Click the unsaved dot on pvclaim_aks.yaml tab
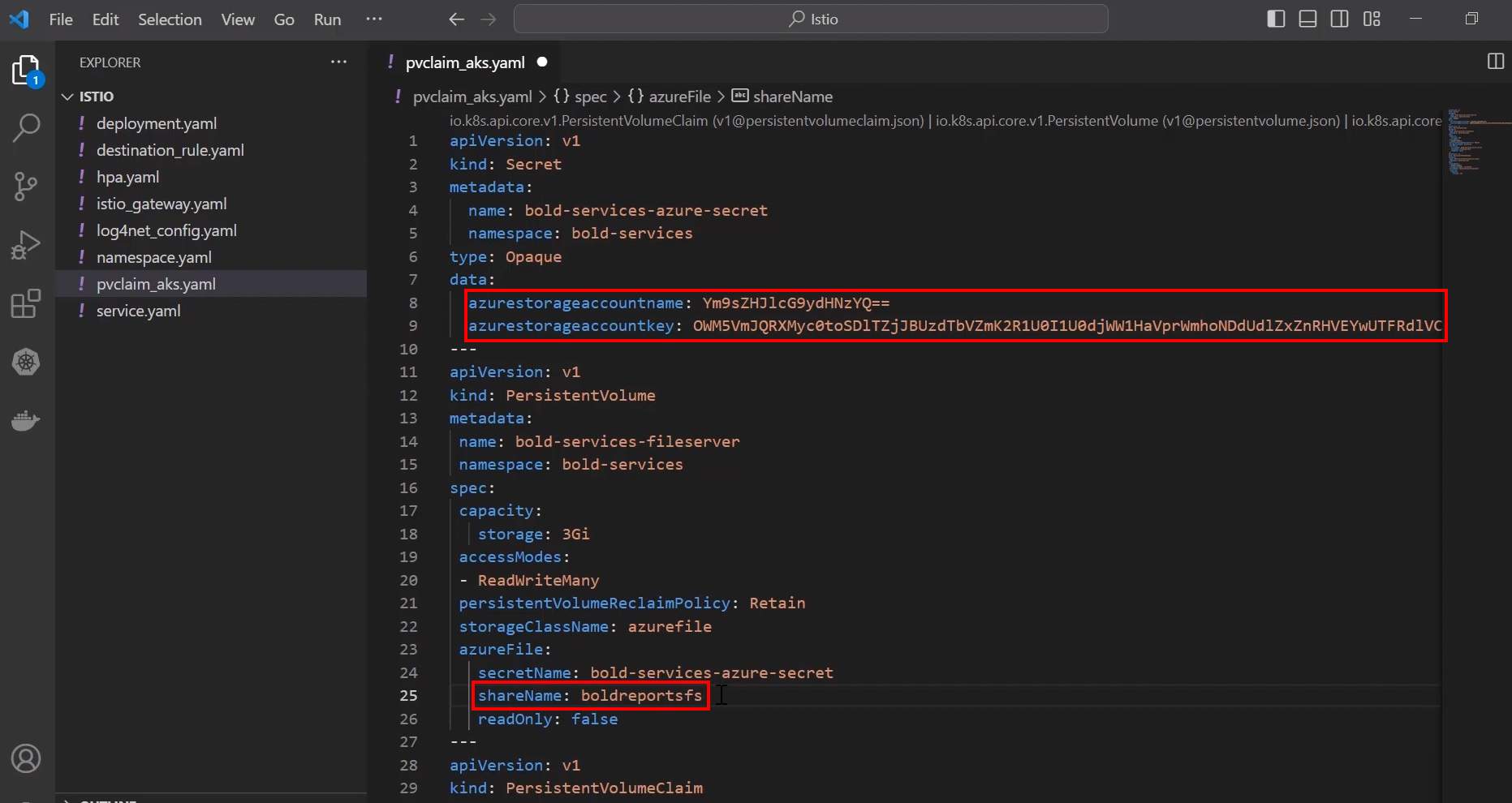Screen dimensions: 1512x803 [x=542, y=62]
